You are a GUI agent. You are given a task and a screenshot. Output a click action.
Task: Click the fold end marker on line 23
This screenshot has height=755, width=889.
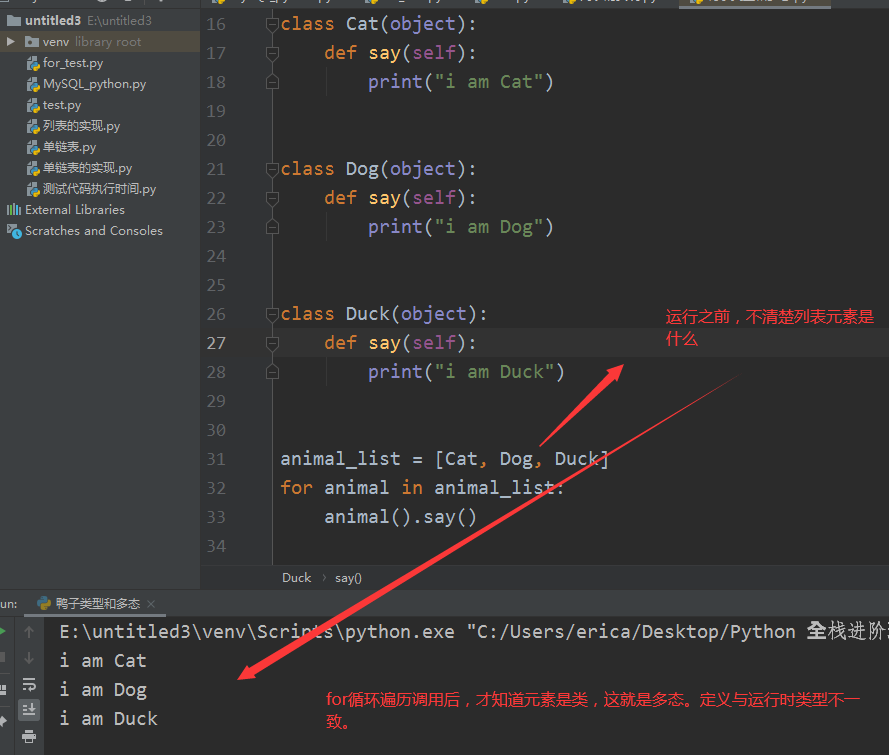click(272, 227)
